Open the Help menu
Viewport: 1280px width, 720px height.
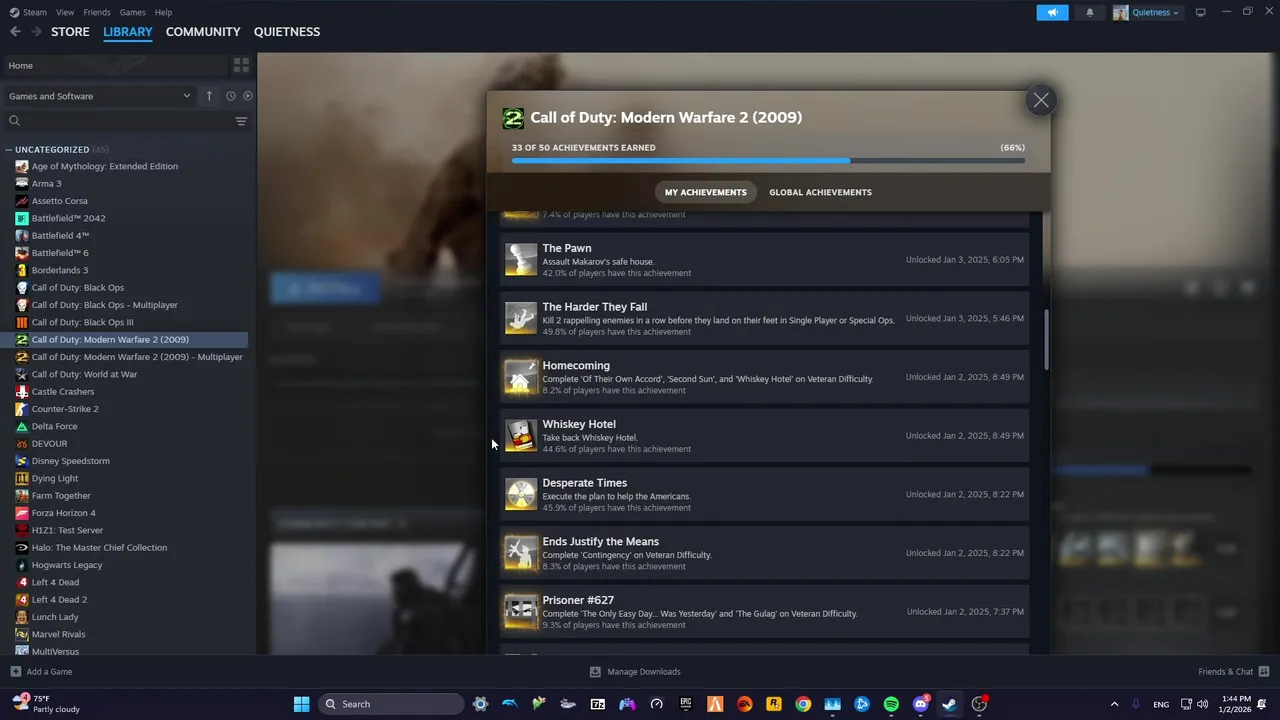coord(163,12)
